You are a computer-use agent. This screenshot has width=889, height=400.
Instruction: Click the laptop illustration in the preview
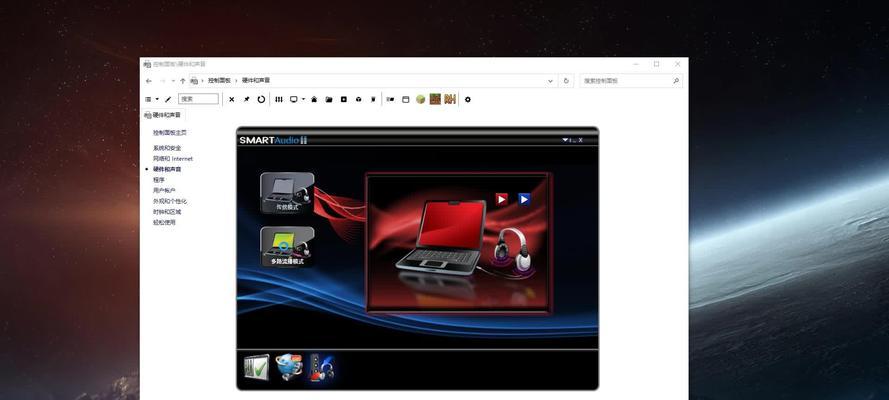(x=442, y=237)
